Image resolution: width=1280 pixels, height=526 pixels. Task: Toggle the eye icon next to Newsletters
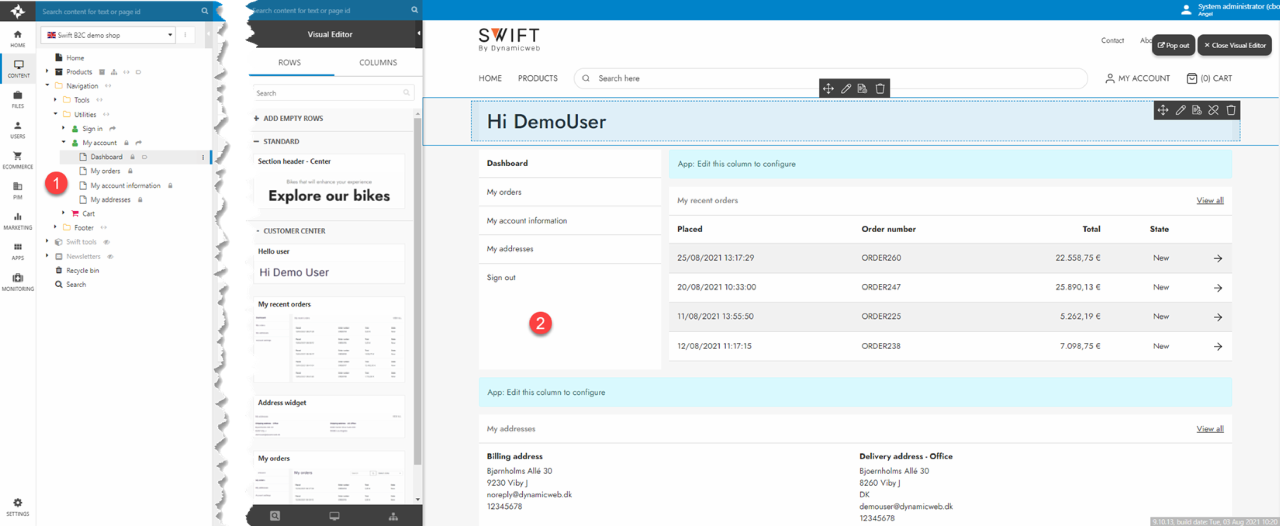tap(111, 256)
